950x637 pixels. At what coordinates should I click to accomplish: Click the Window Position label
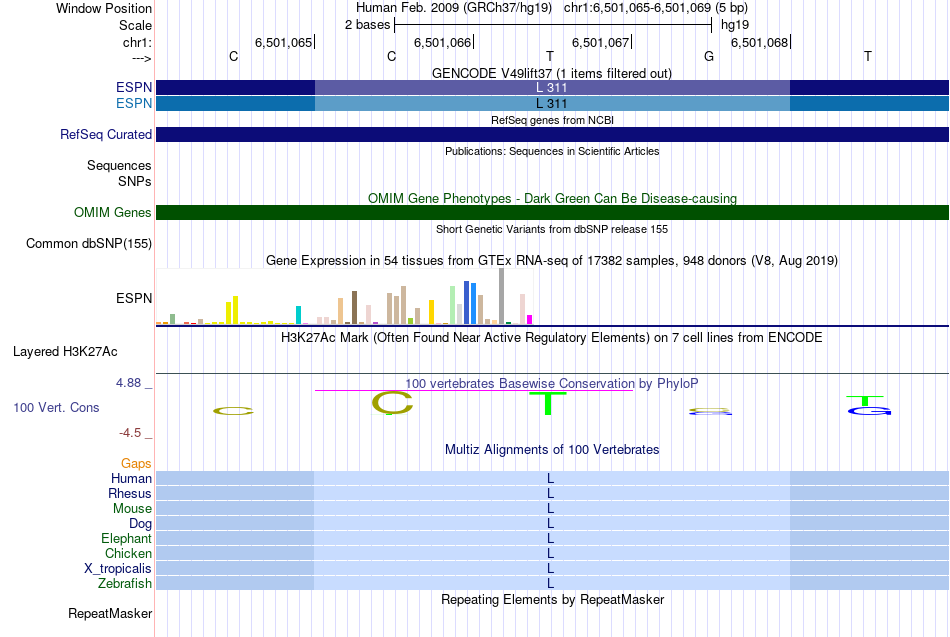point(104,8)
